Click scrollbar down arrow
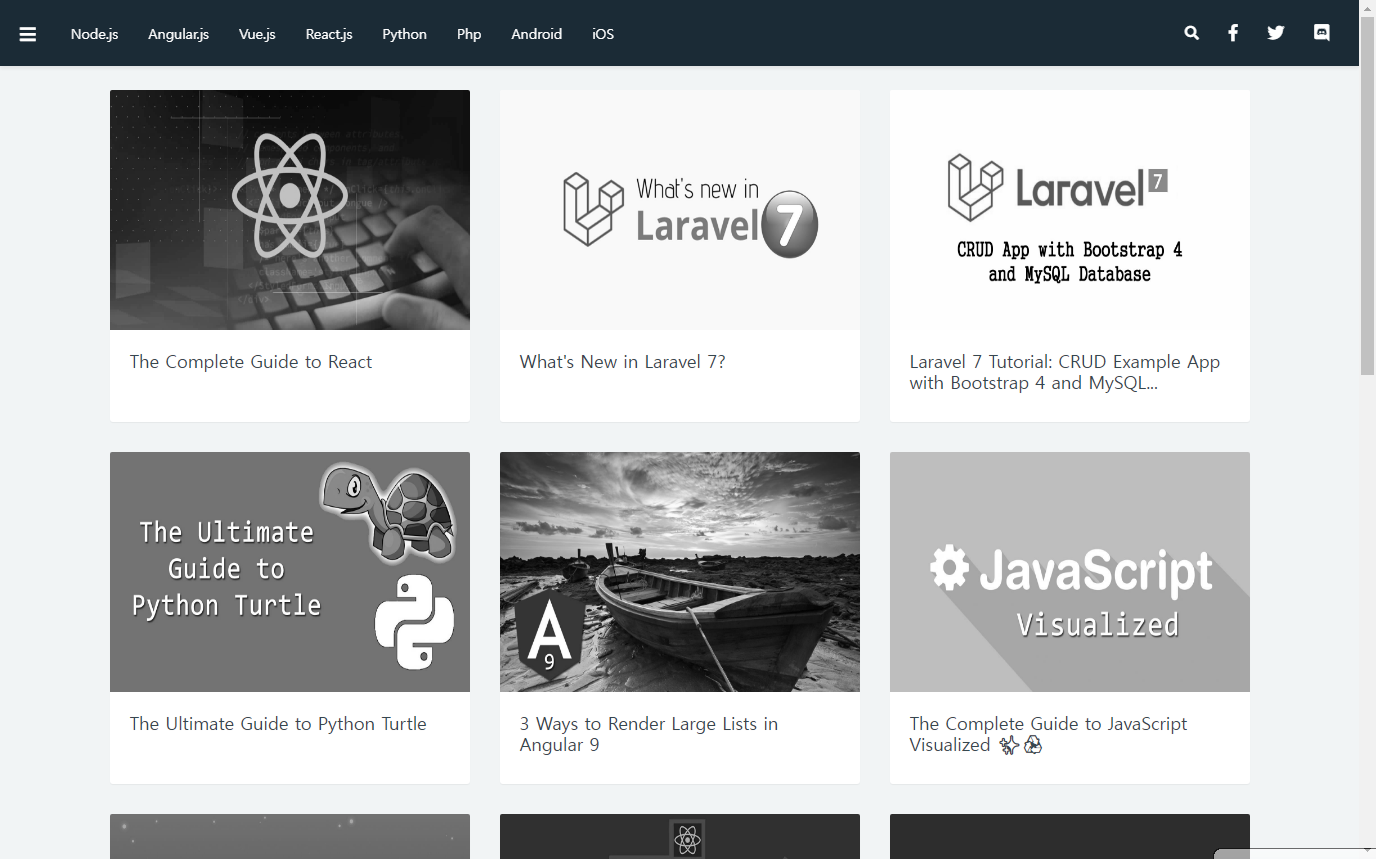Viewport: 1376px width, 859px height. tap(1367, 850)
